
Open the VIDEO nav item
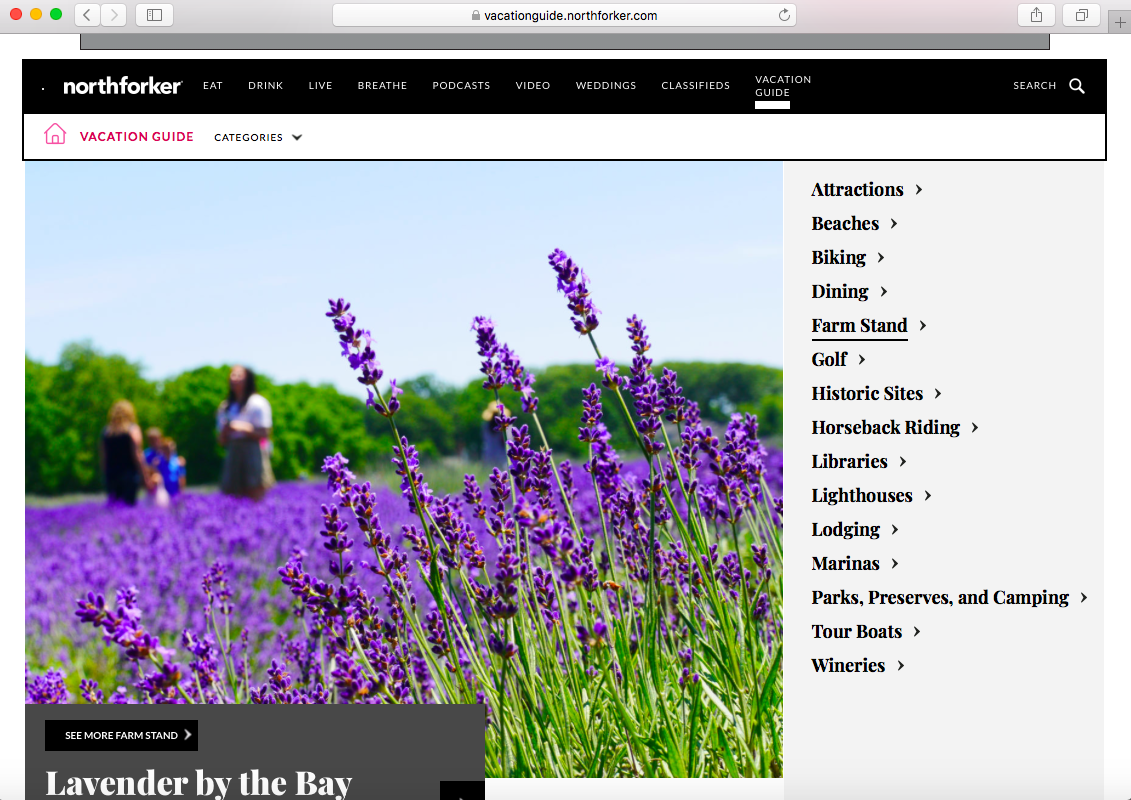coord(533,85)
